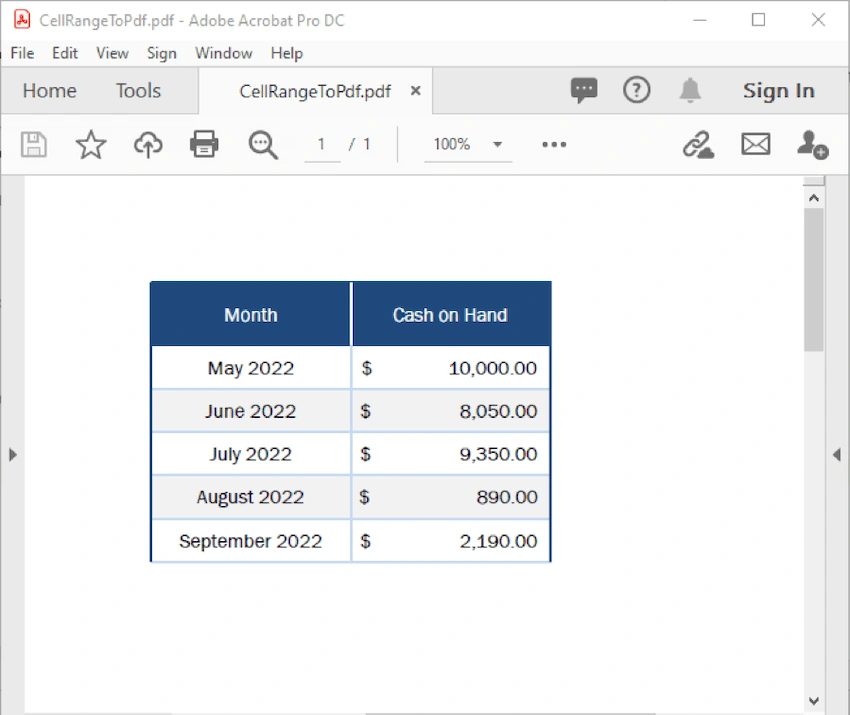Open the Sign menu
The width and height of the screenshot is (850, 715).
tap(162, 53)
